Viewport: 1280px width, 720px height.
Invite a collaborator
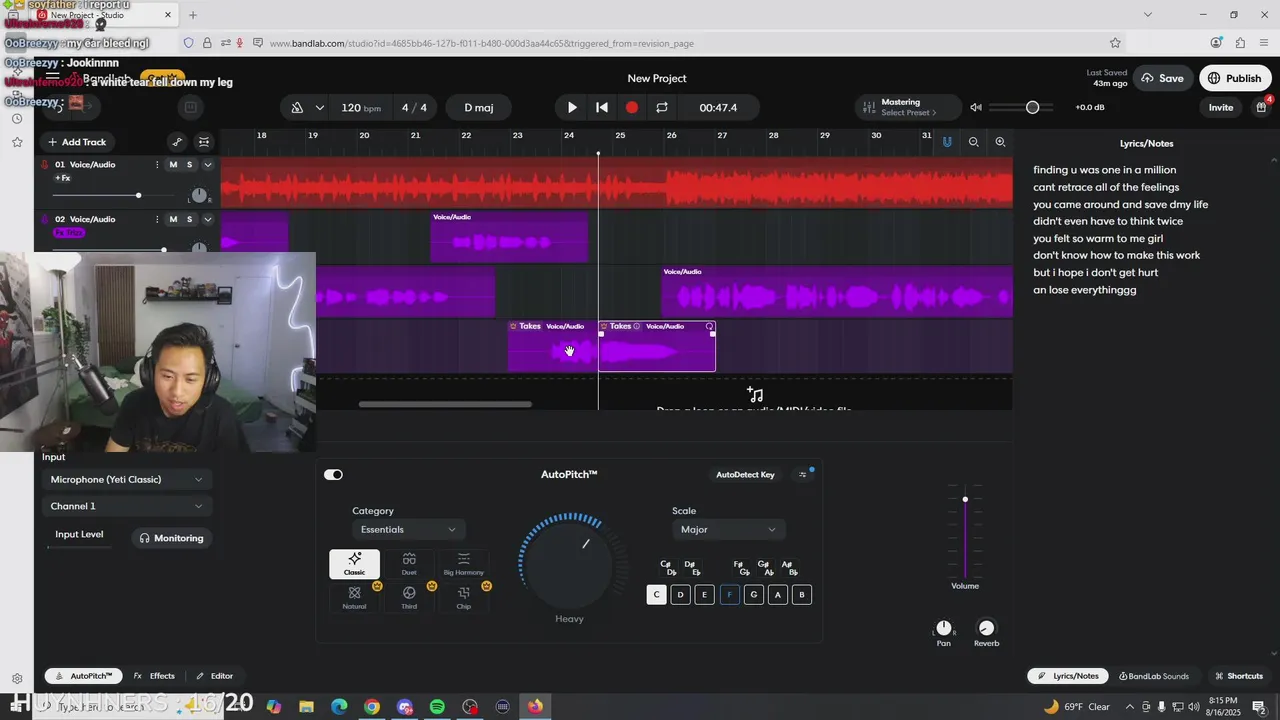(1221, 108)
